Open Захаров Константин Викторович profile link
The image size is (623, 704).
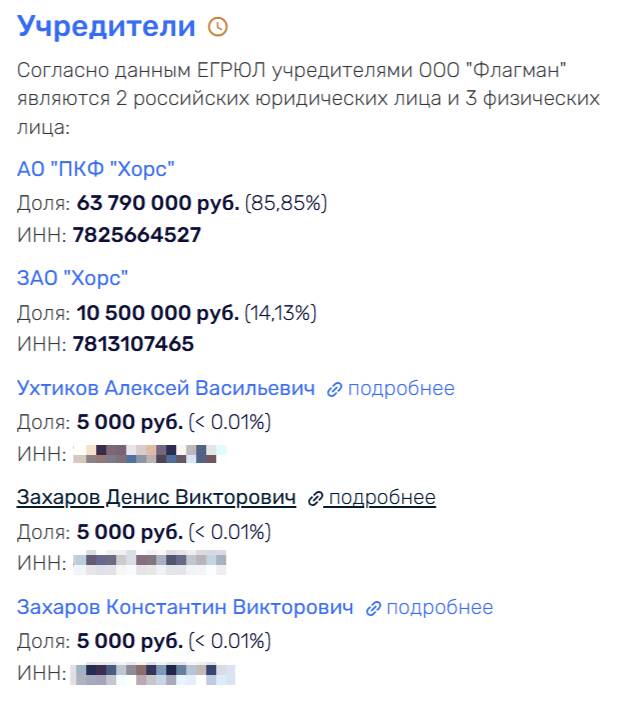click(x=185, y=607)
